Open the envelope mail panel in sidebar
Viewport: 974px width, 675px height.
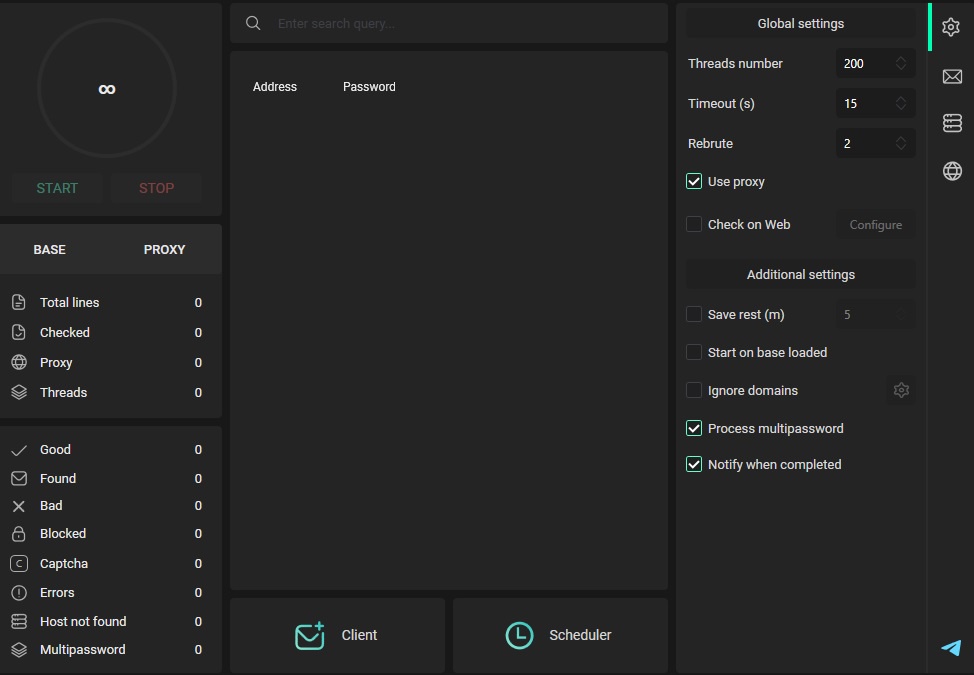[952, 77]
